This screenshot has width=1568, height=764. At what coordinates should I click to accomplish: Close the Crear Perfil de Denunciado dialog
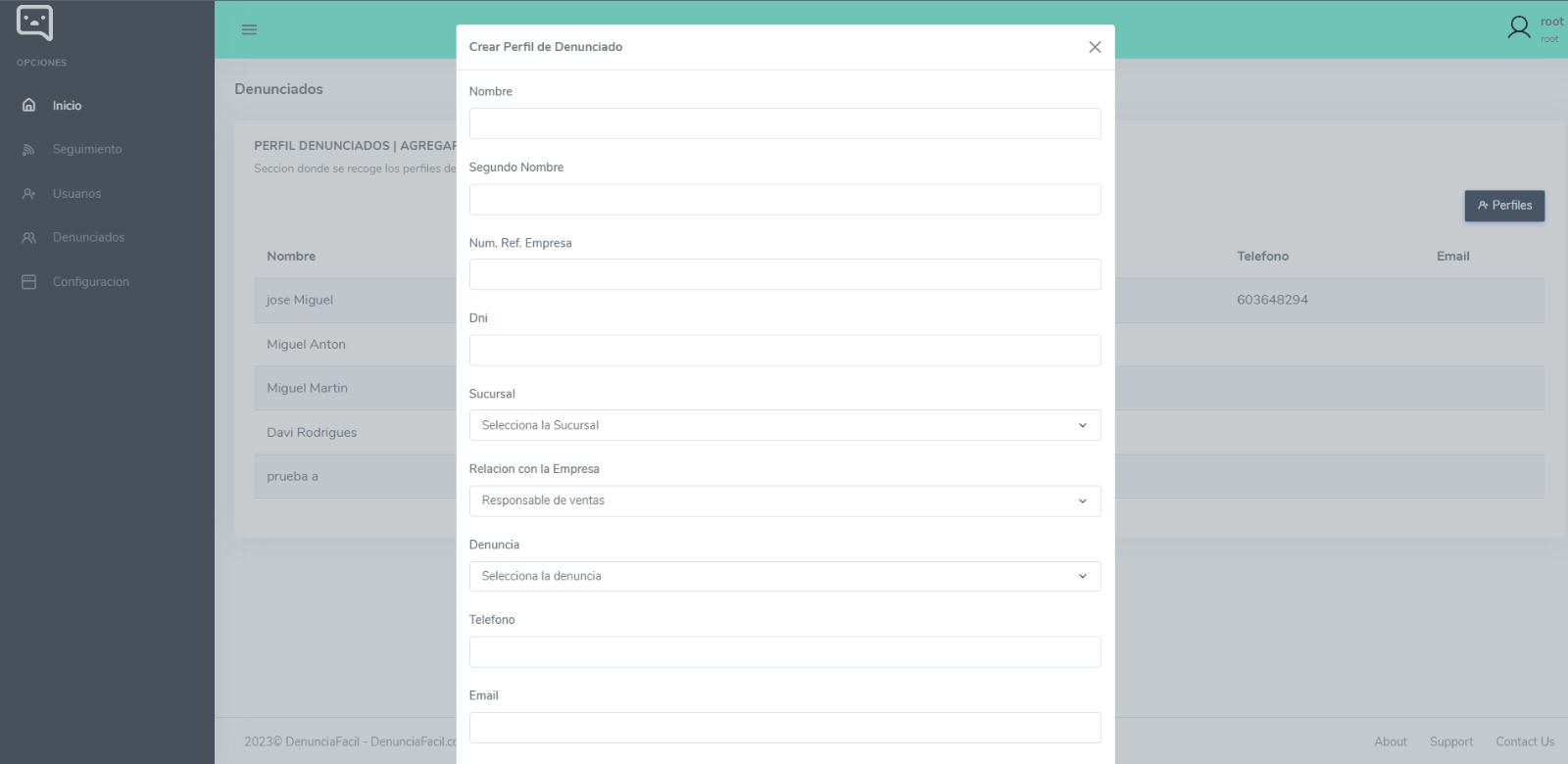(1095, 47)
